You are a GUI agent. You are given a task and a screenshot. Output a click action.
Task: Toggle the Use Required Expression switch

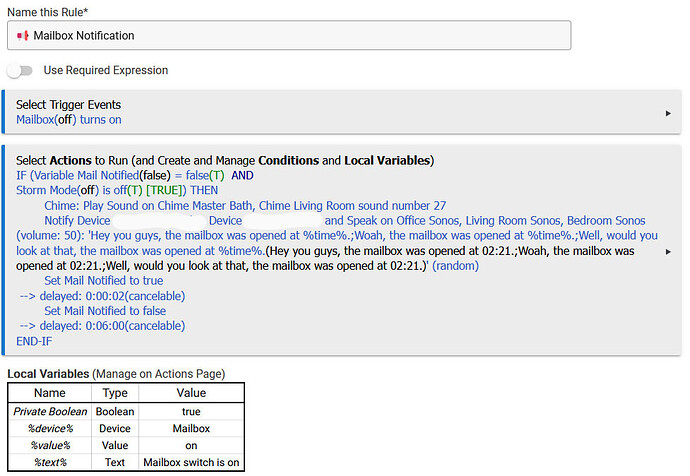20,70
